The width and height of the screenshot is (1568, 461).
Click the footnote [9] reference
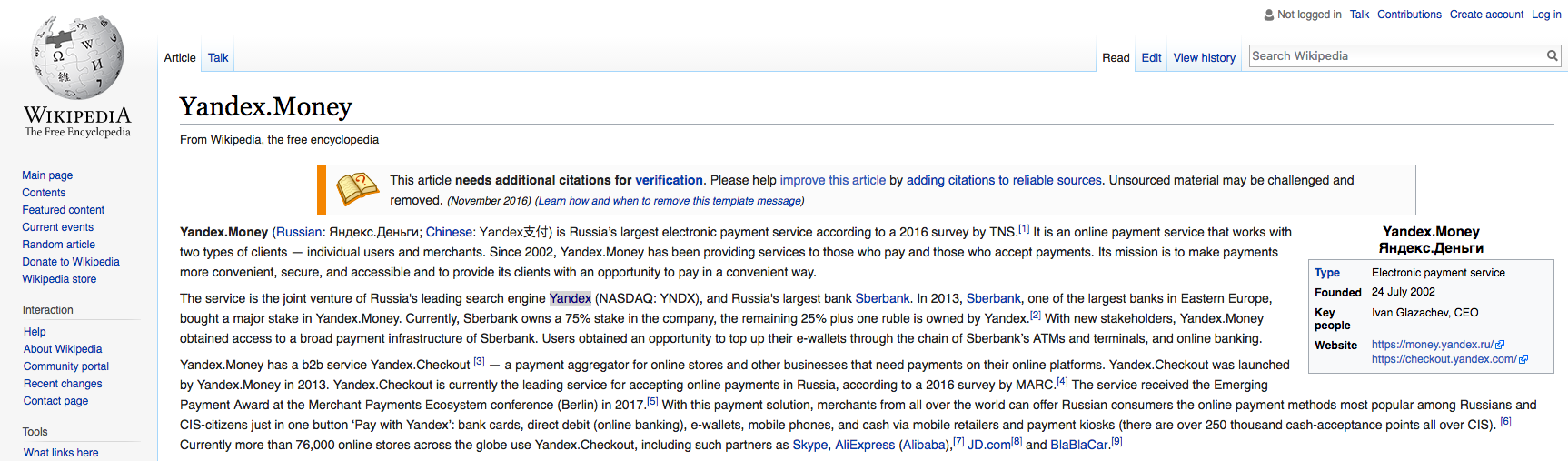(x=1116, y=442)
